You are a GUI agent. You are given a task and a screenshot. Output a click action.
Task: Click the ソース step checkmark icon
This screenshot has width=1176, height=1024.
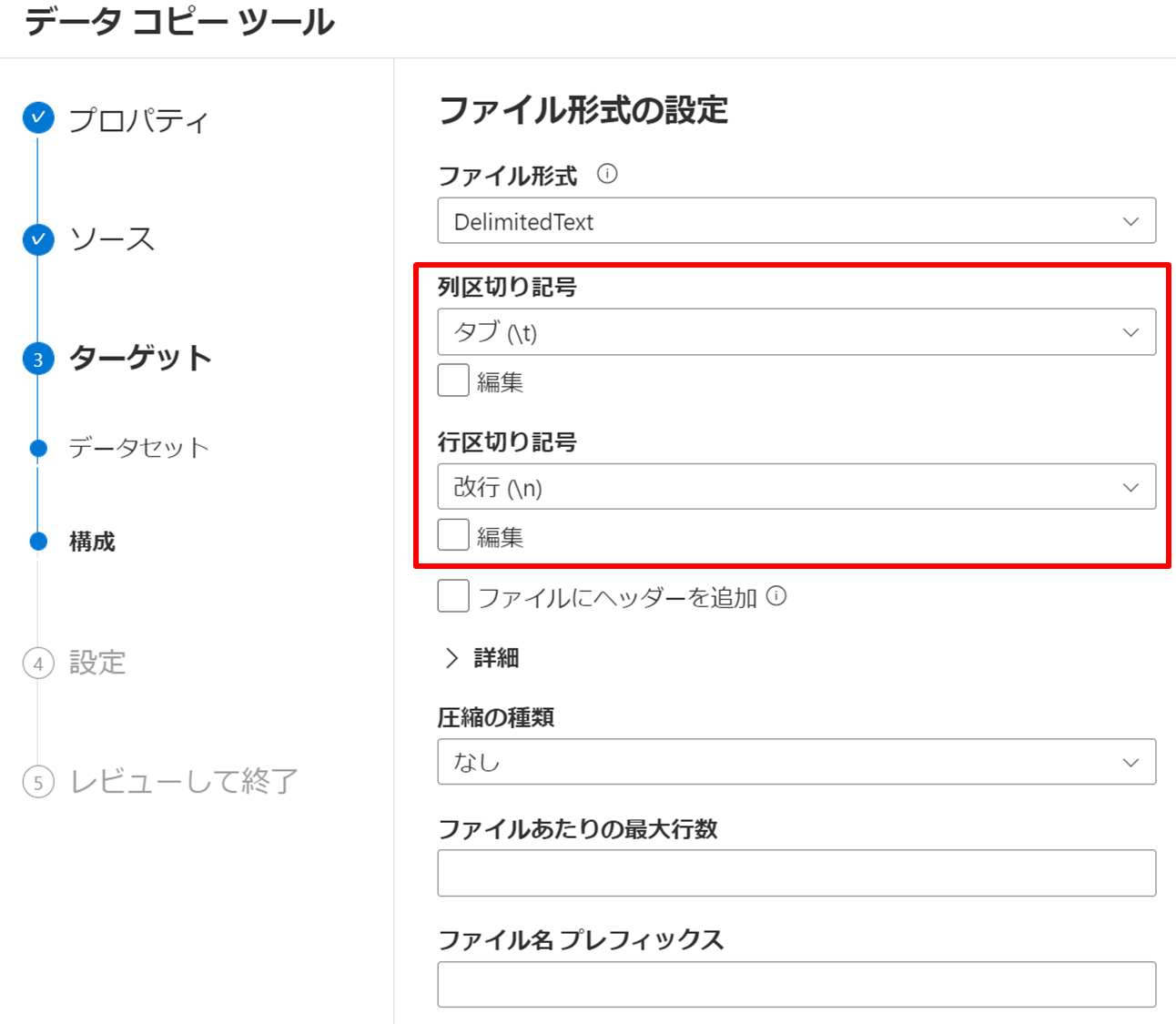(x=38, y=239)
